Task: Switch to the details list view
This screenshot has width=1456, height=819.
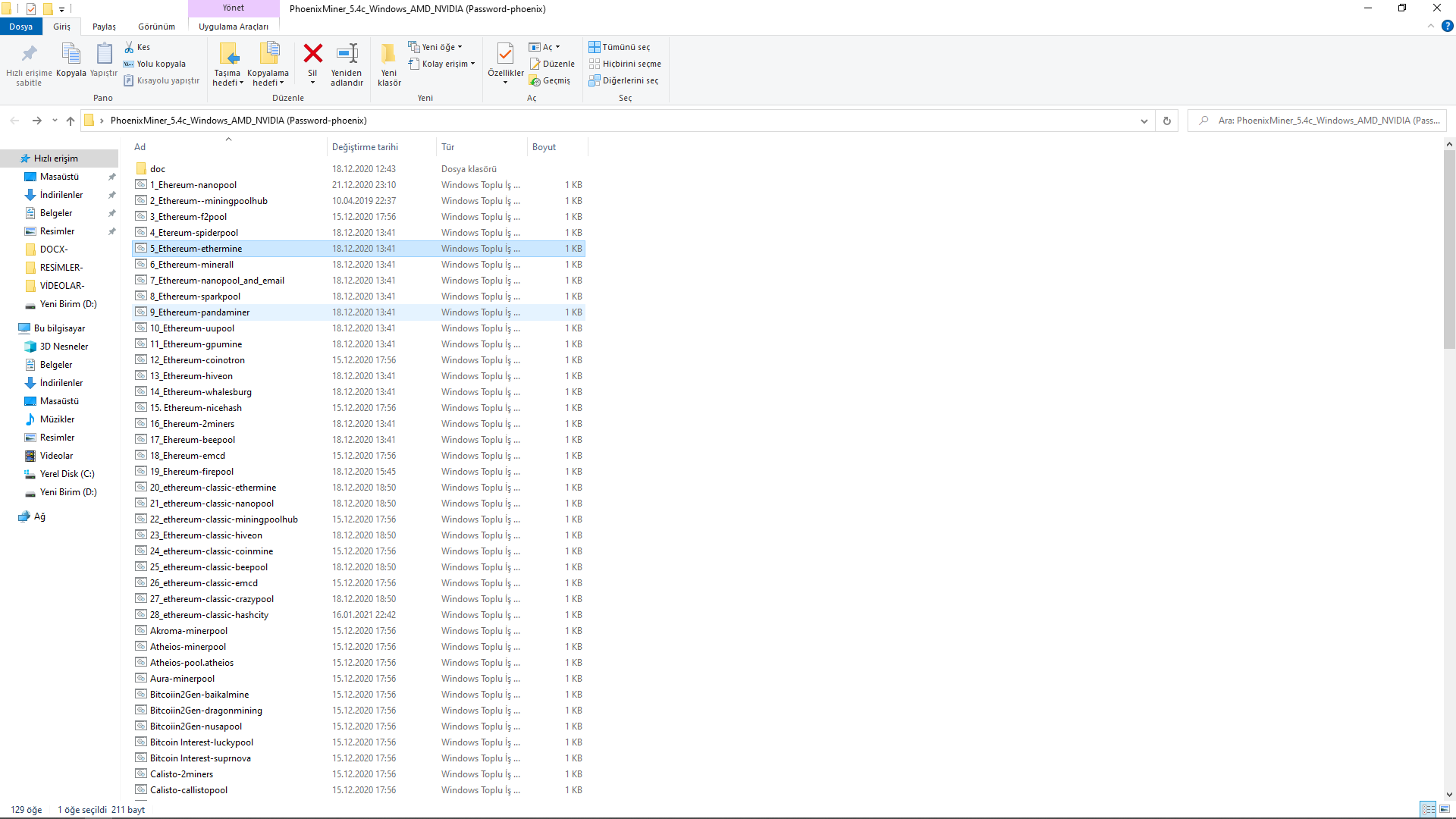Action: pyautogui.click(x=1428, y=809)
